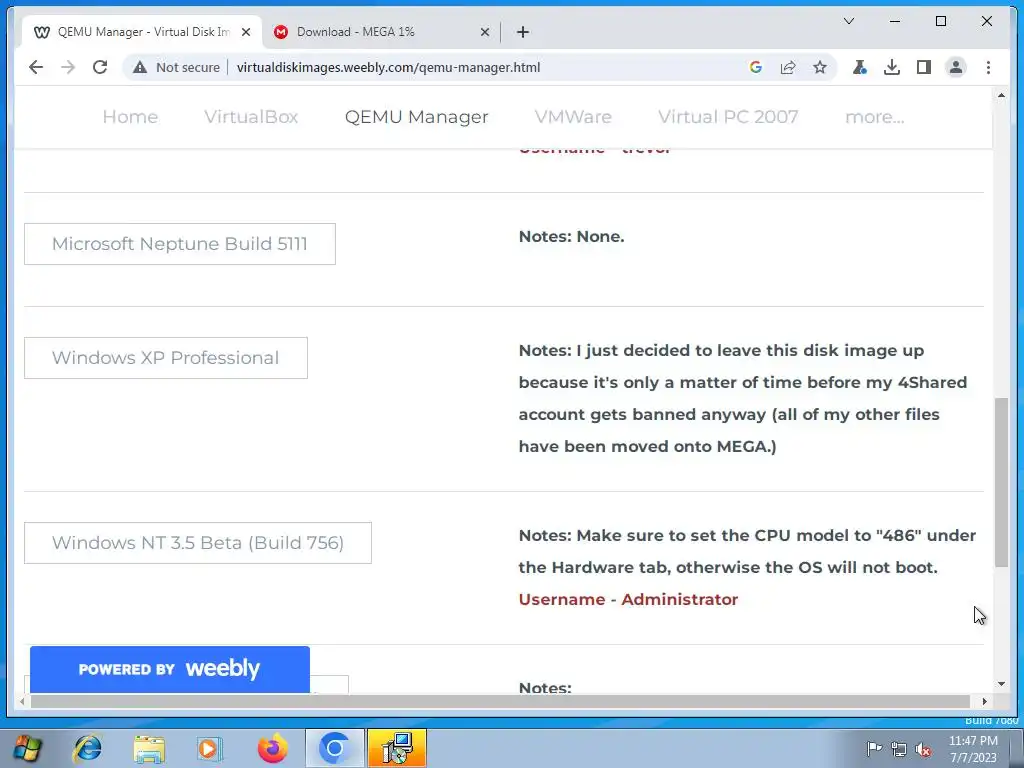Switch to the Chrome taskbar button
The height and width of the screenshot is (768, 1024).
pyautogui.click(x=334, y=748)
